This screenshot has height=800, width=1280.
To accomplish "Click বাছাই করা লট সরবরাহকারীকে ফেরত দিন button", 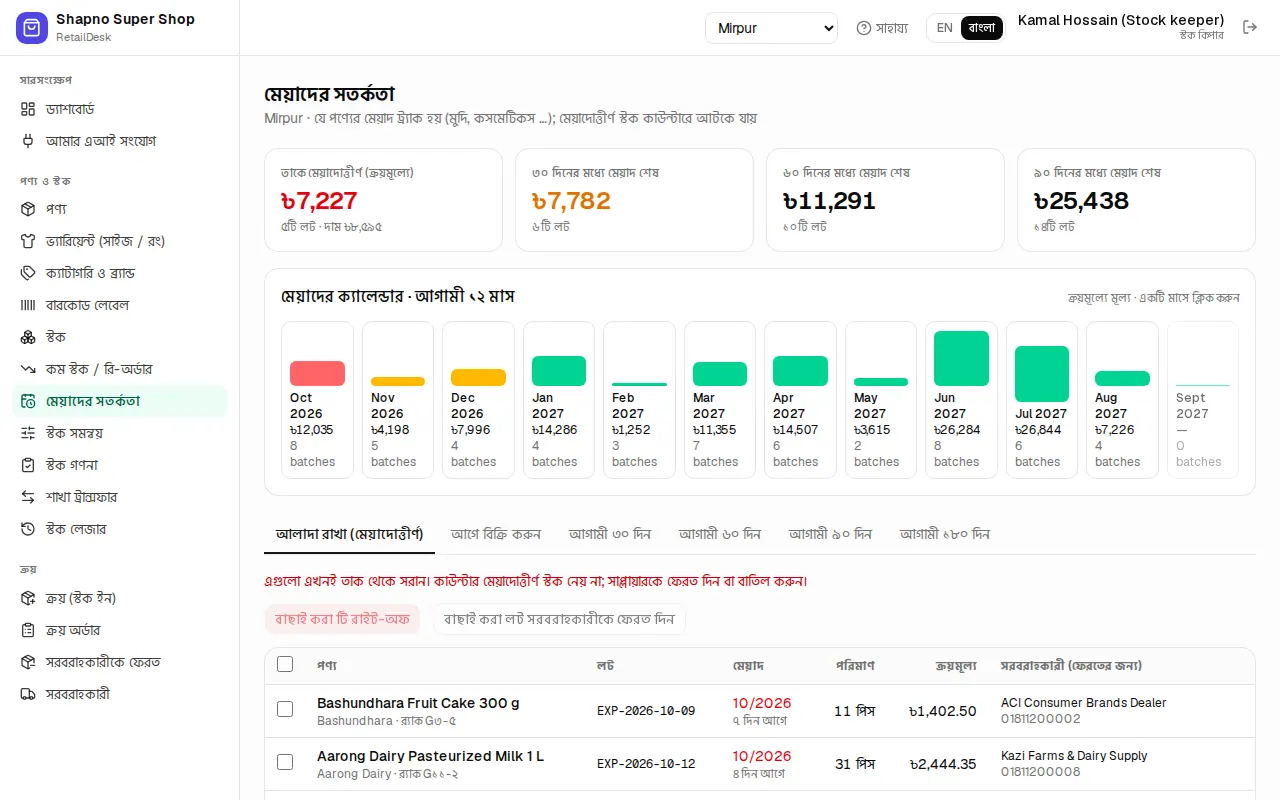I will pyautogui.click(x=559, y=619).
